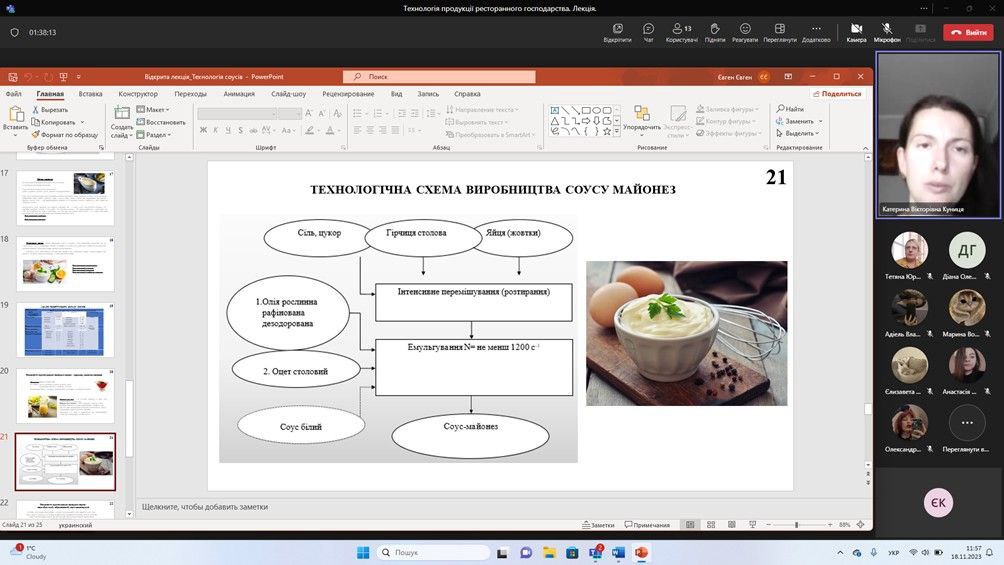
Task: Click the Найти magnifier icon in the ribbon
Action: (x=779, y=109)
